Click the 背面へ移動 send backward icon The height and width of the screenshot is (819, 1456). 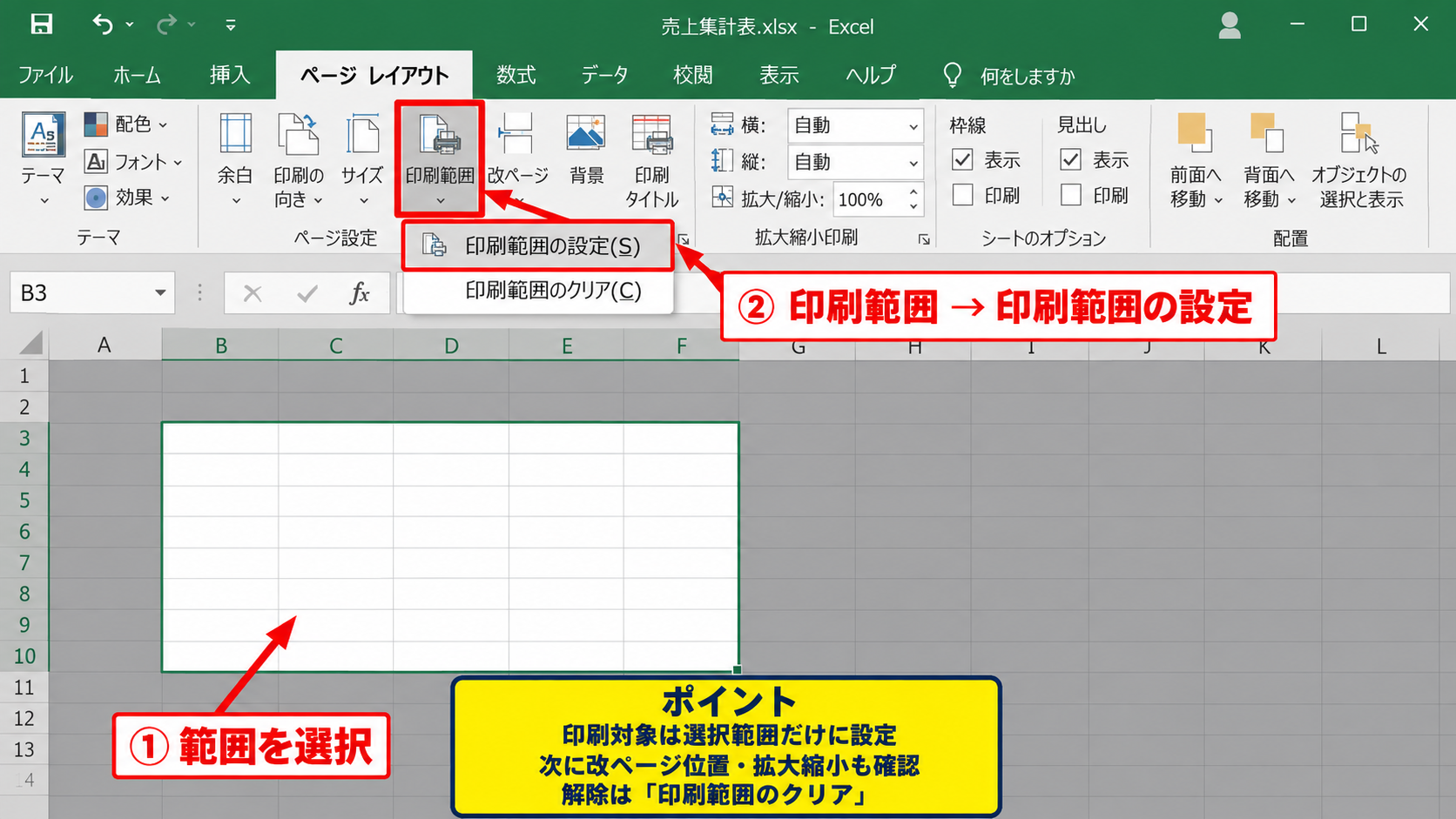1267,134
